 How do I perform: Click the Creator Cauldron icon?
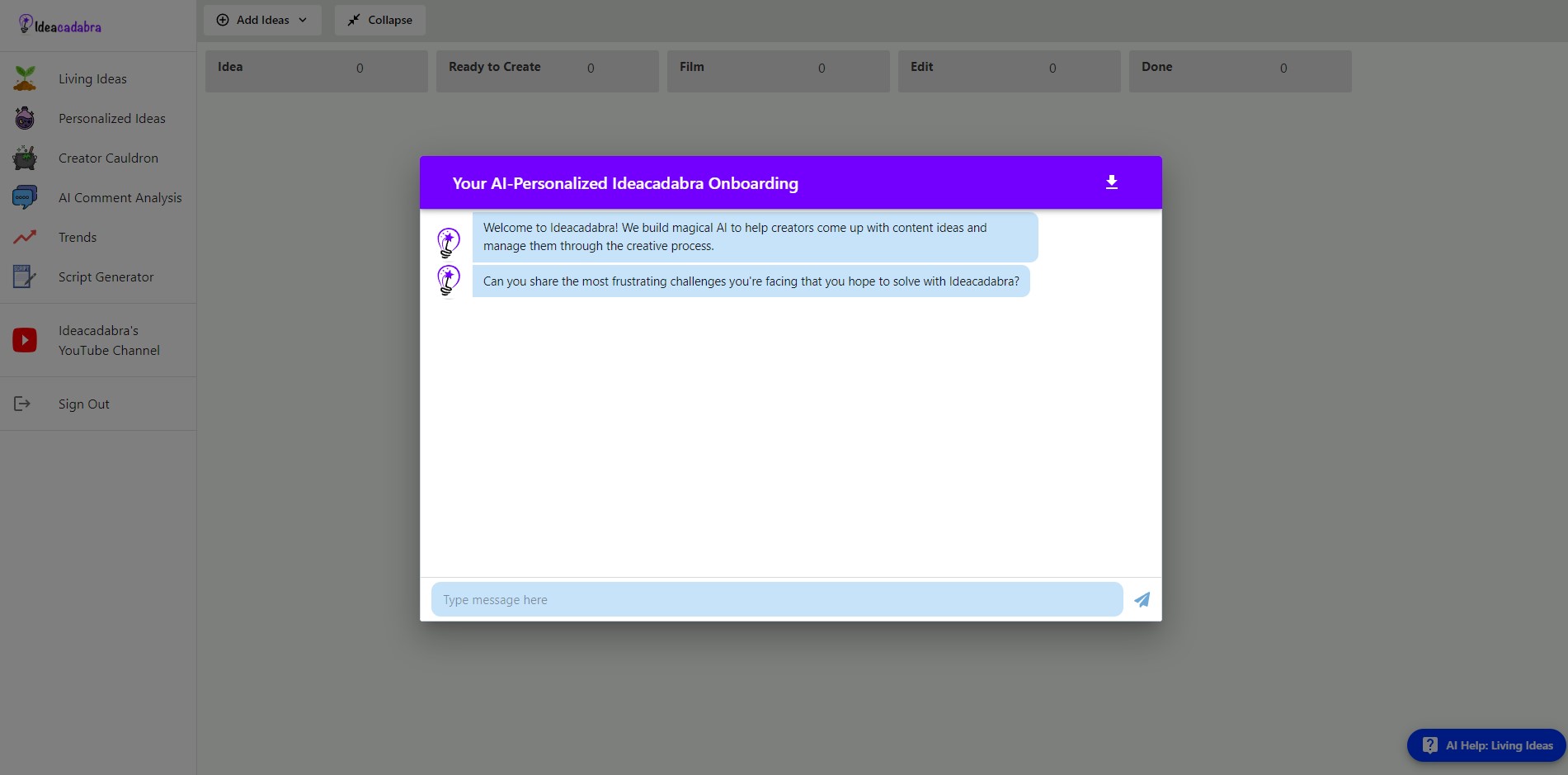click(25, 158)
